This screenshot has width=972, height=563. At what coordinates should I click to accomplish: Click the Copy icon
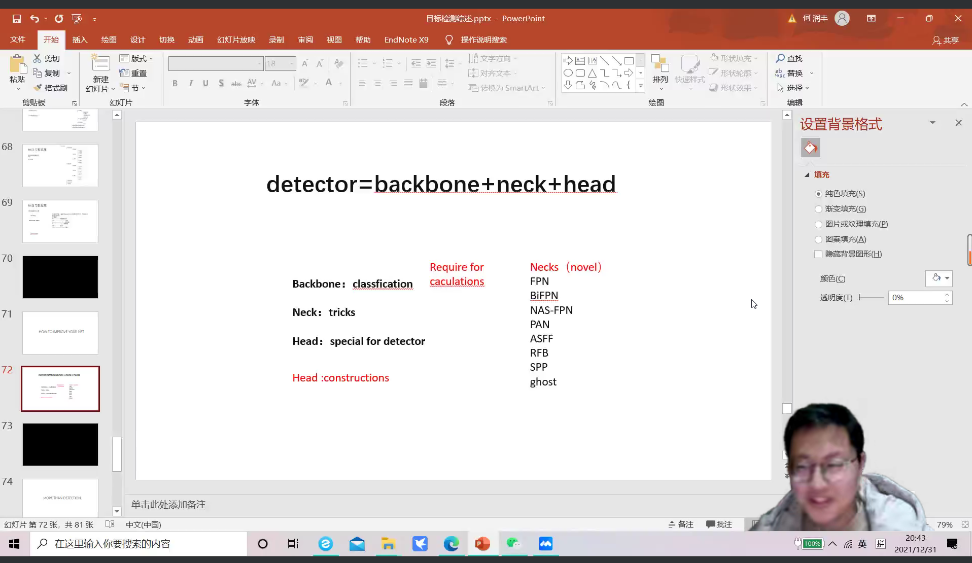click(x=37, y=73)
